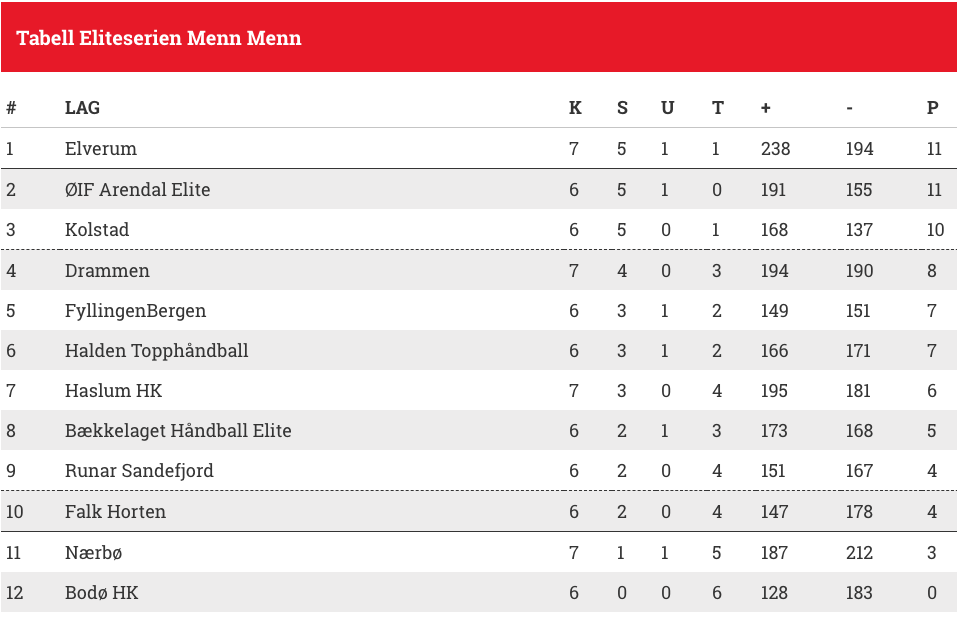Click the T losses column header

(x=718, y=108)
